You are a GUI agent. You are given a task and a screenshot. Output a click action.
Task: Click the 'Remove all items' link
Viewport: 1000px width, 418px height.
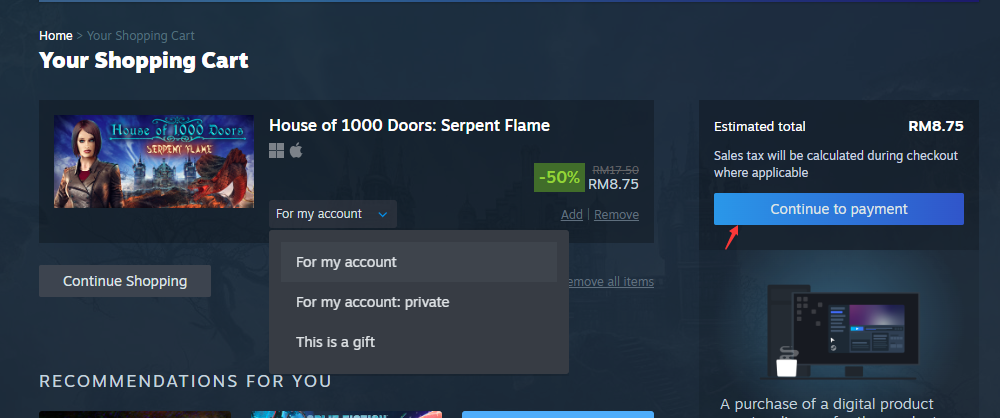click(611, 281)
